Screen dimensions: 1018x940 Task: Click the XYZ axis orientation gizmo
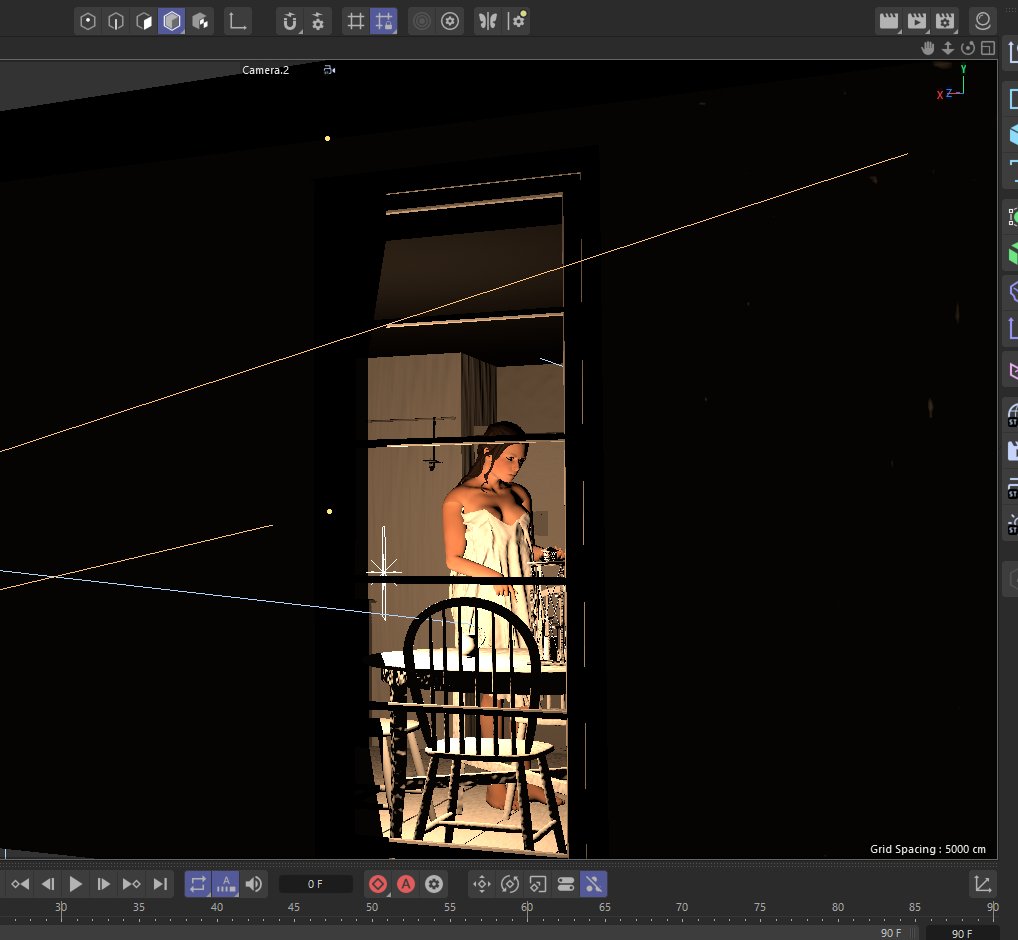[952, 82]
